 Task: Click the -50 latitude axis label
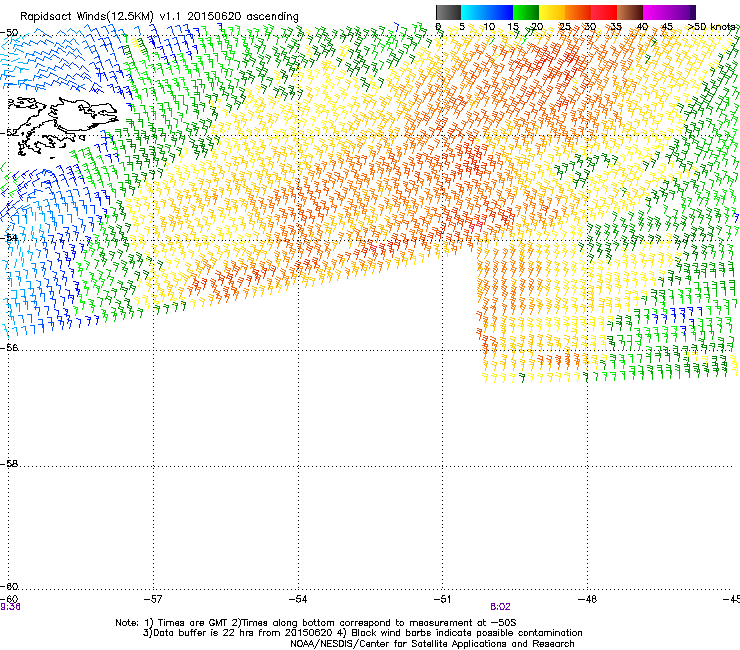[9, 33]
